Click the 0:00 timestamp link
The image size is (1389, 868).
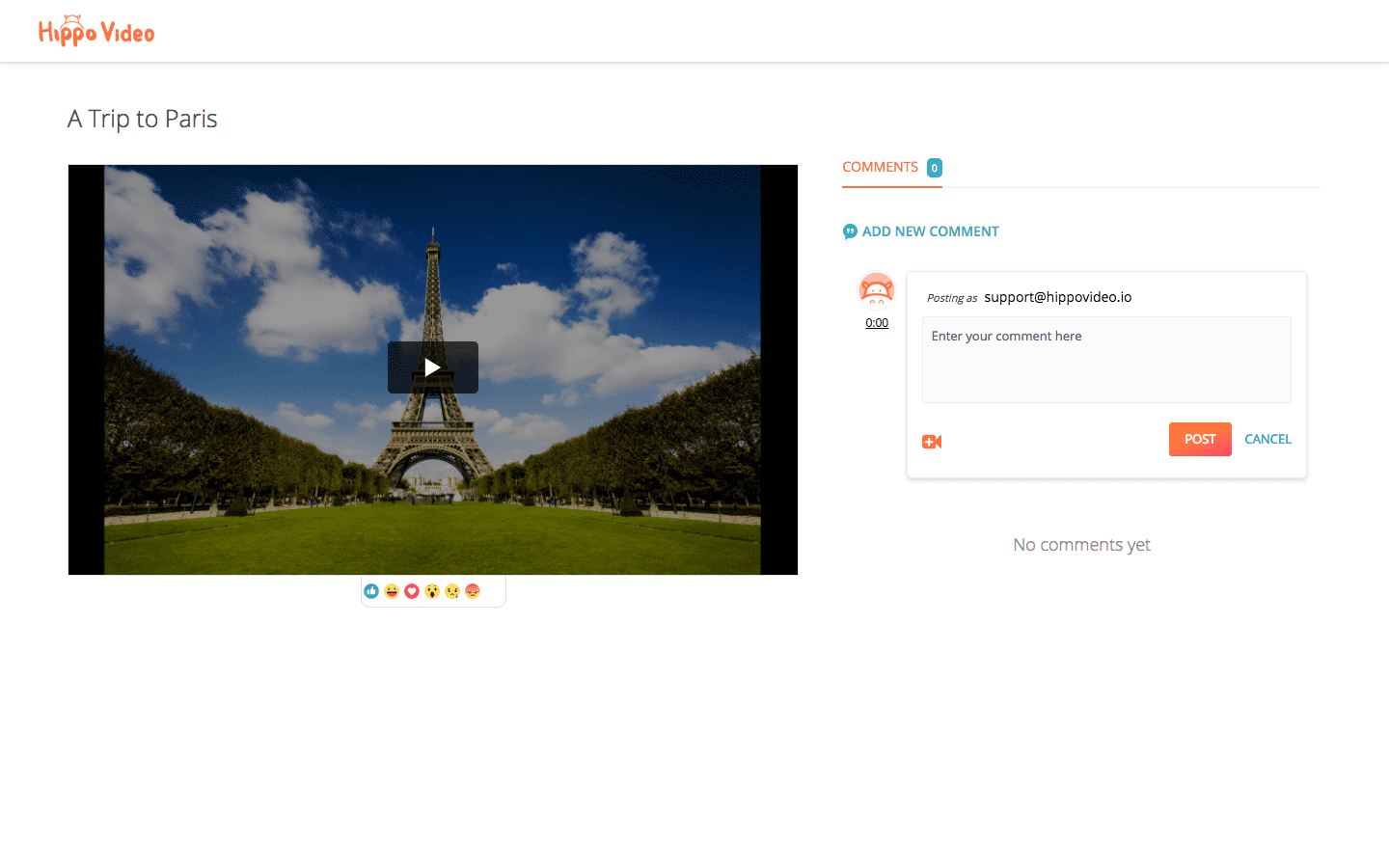(x=876, y=322)
